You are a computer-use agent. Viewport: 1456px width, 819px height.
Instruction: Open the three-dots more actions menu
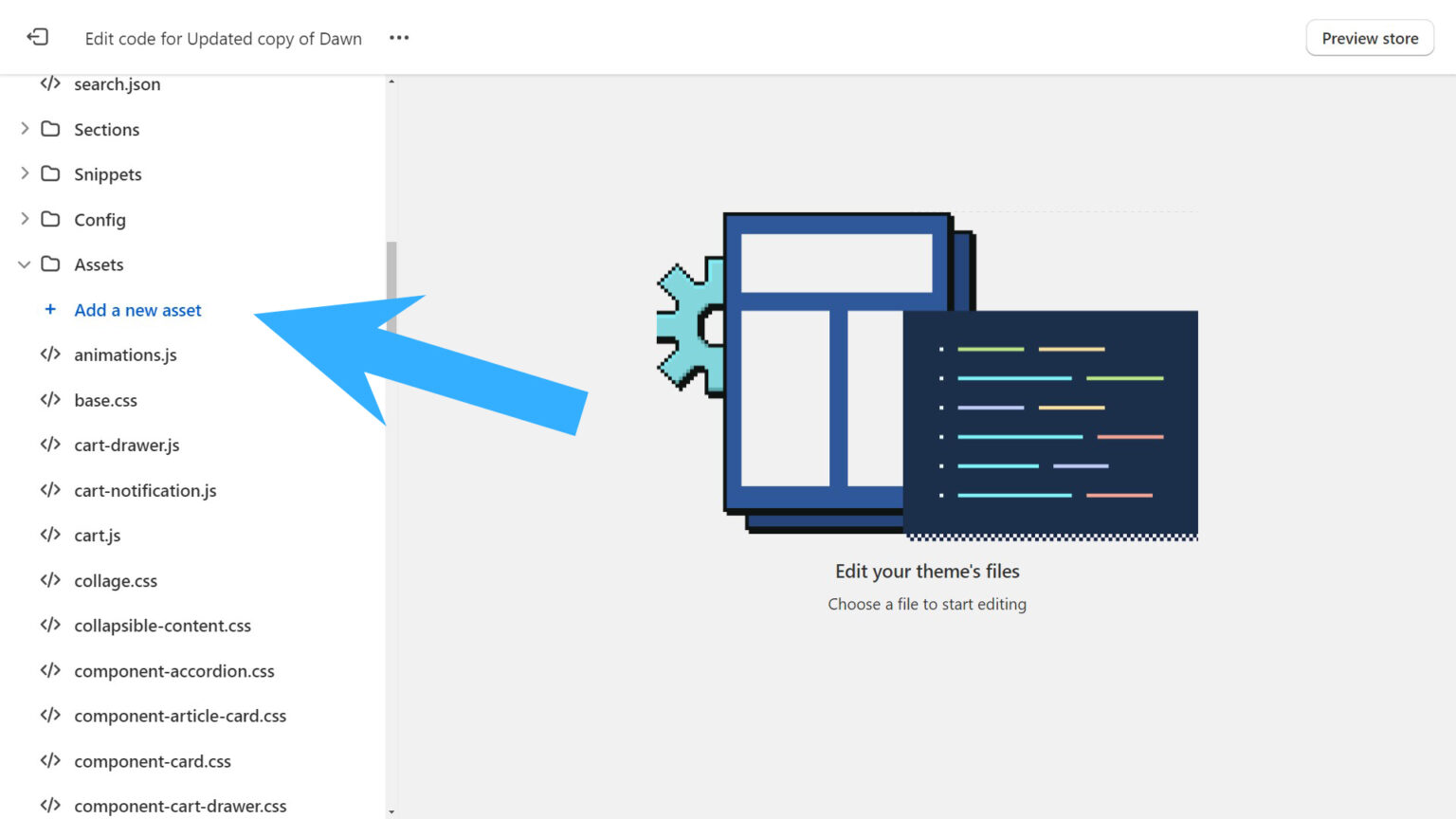[x=399, y=38]
